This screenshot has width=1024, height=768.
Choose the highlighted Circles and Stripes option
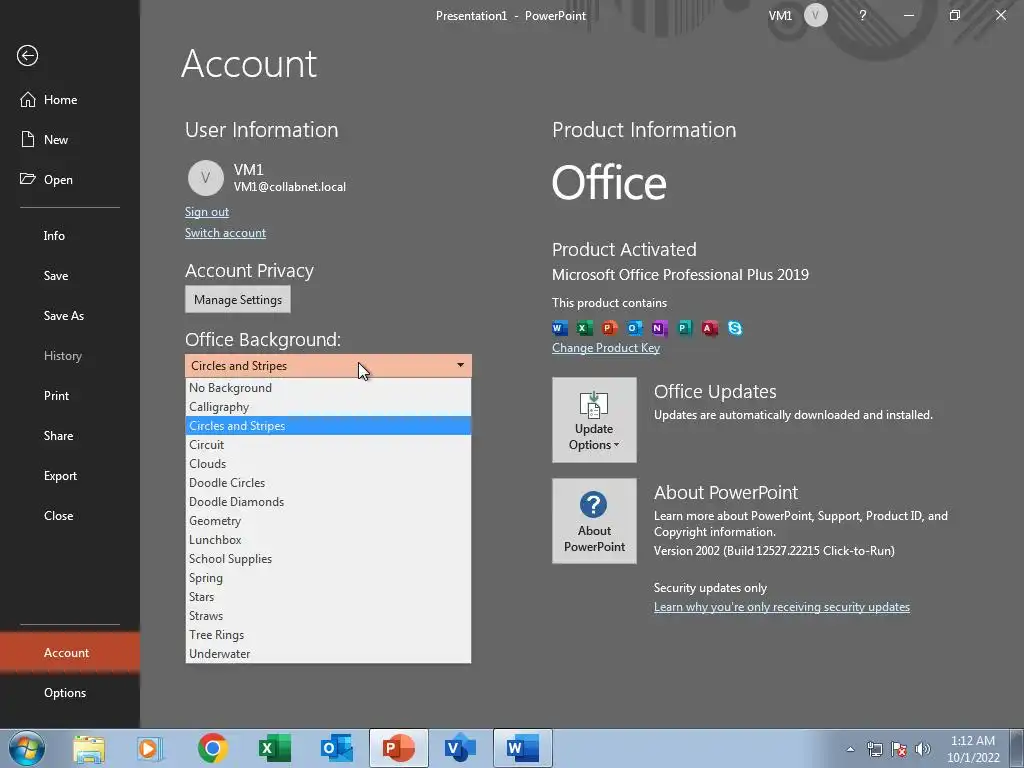click(328, 426)
